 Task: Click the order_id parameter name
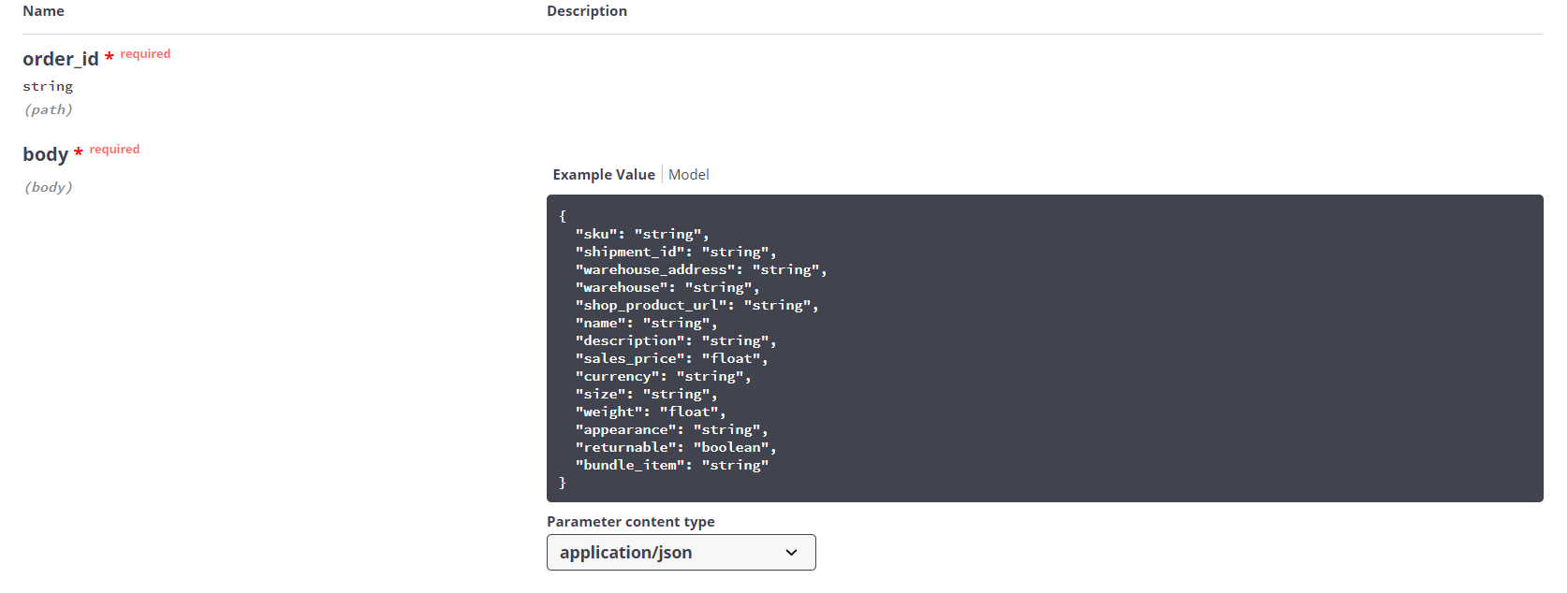(x=61, y=59)
